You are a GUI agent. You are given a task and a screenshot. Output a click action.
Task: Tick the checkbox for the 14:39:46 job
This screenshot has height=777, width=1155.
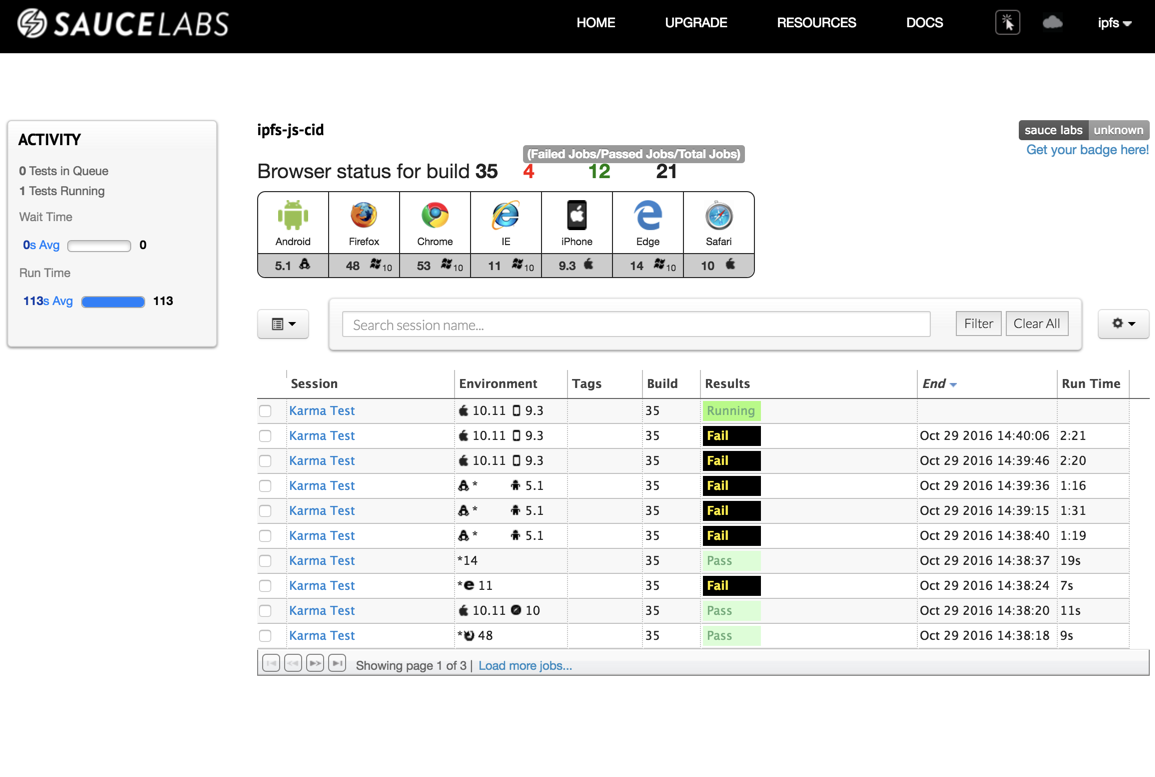click(265, 461)
